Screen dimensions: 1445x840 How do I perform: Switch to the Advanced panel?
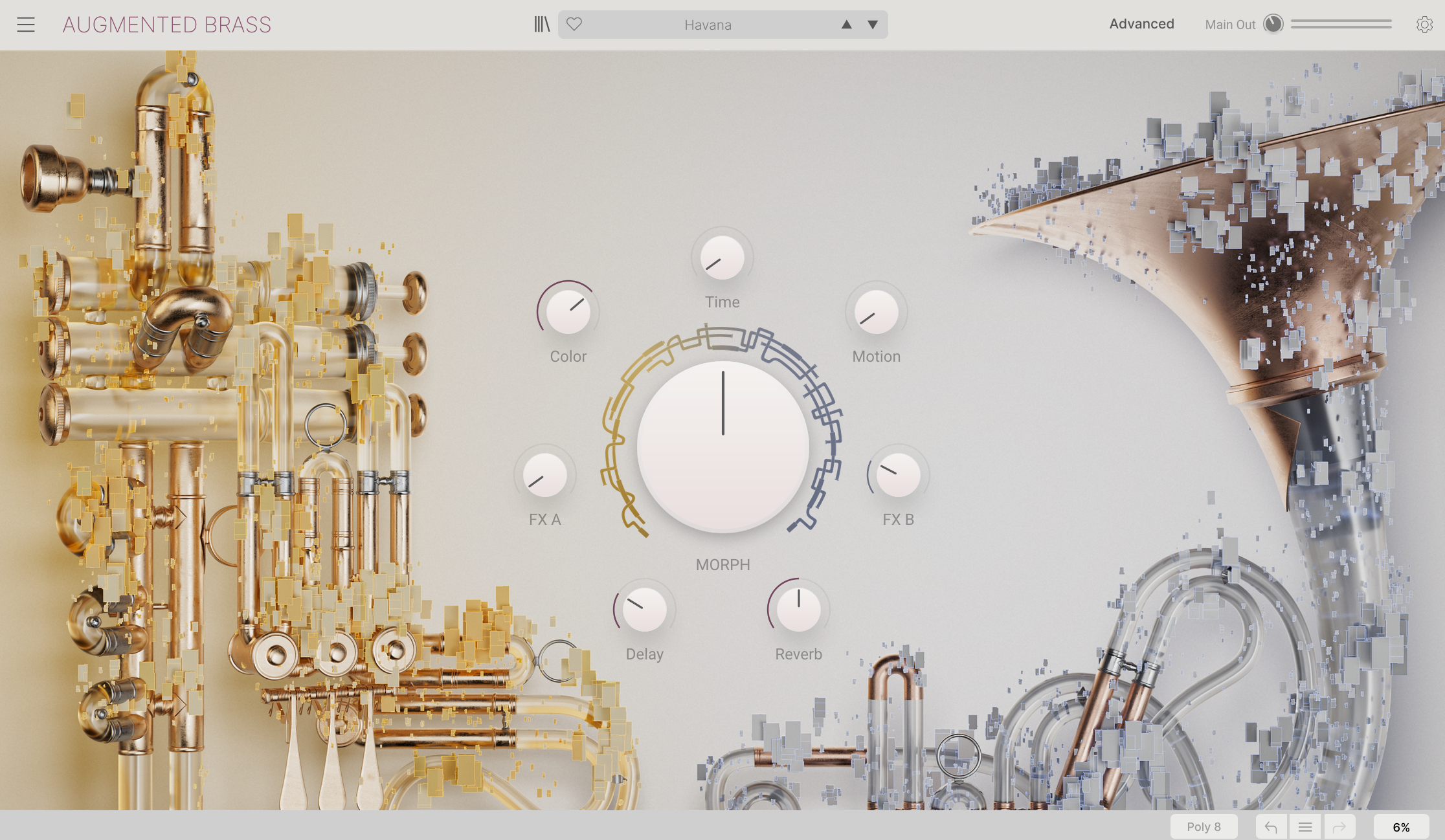(x=1141, y=24)
